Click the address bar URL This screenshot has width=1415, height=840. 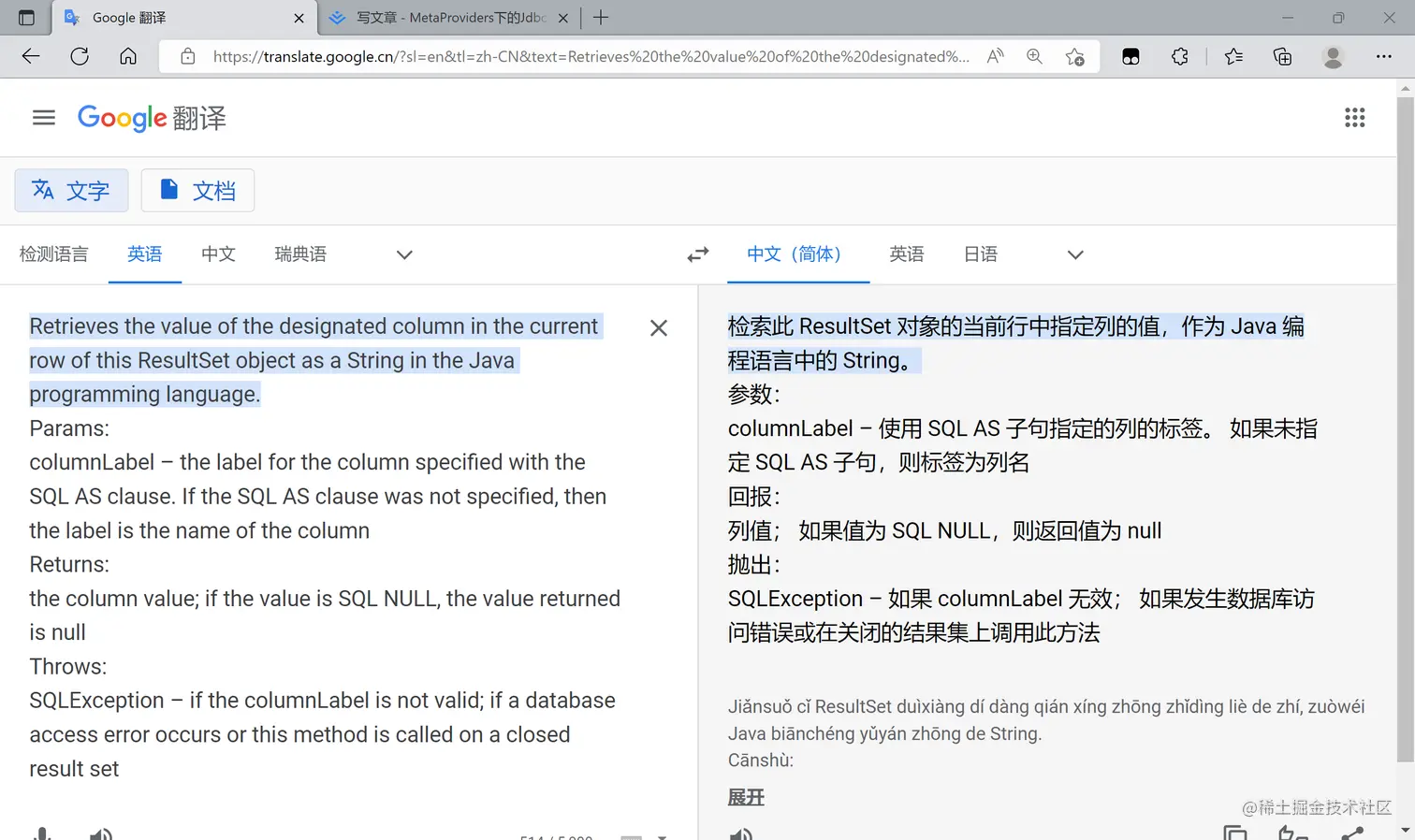click(x=591, y=56)
